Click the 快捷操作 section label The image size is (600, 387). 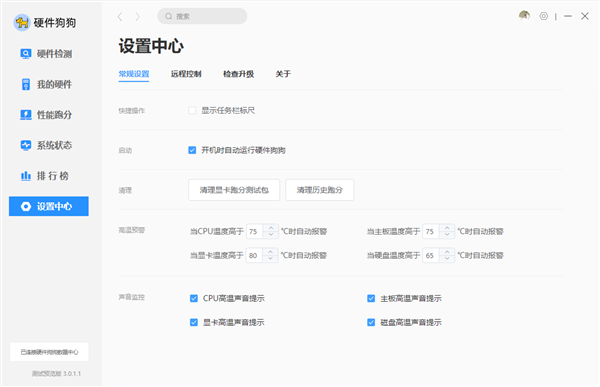tap(131, 111)
